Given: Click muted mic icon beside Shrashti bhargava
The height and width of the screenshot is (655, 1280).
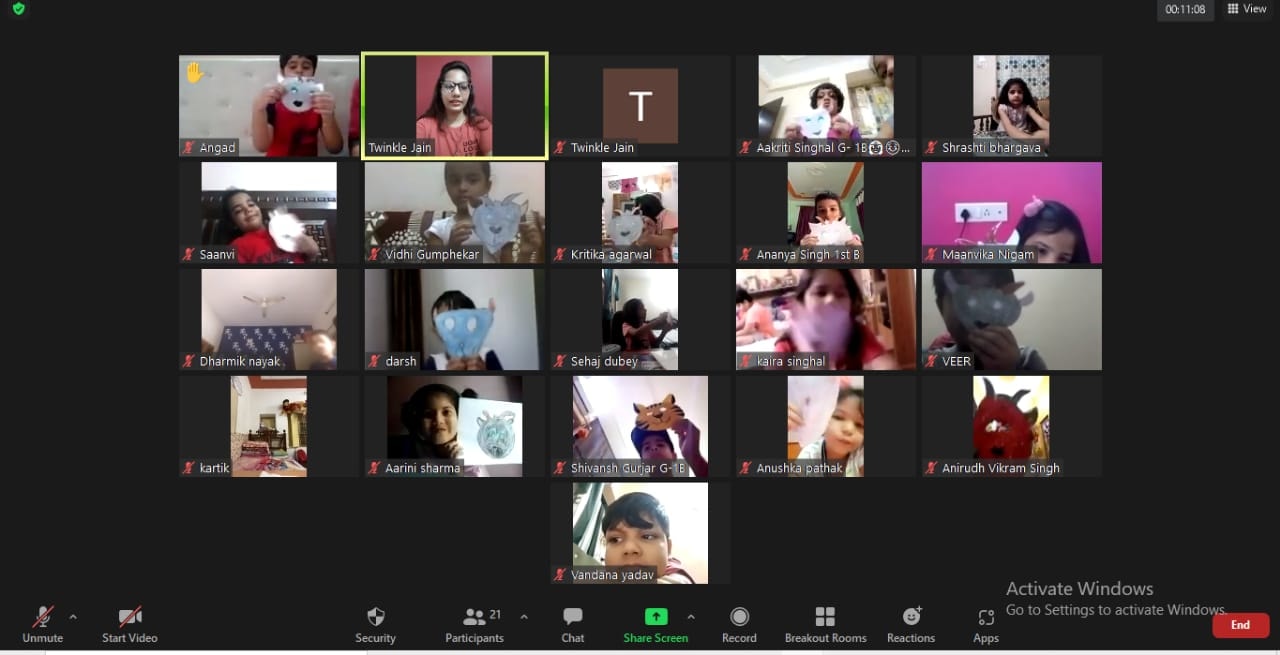Looking at the screenshot, I should click(x=932, y=148).
